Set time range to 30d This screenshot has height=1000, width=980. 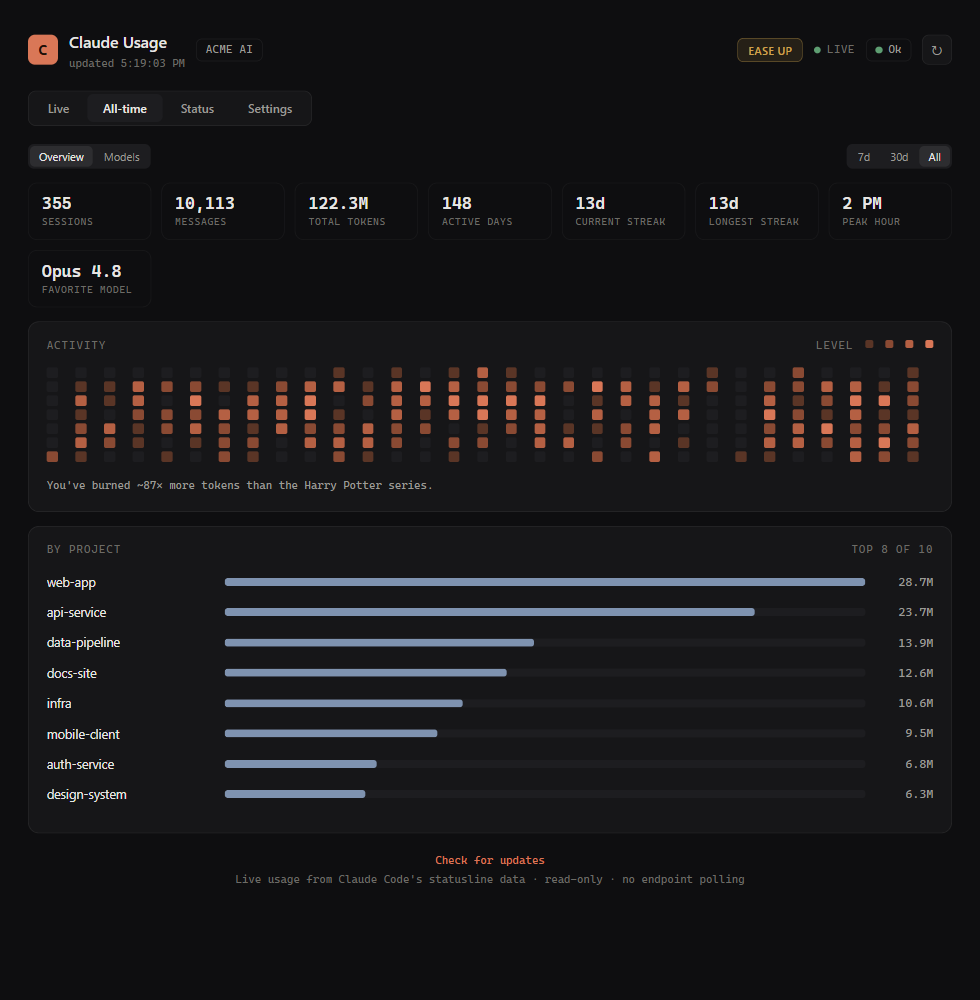[899, 157]
